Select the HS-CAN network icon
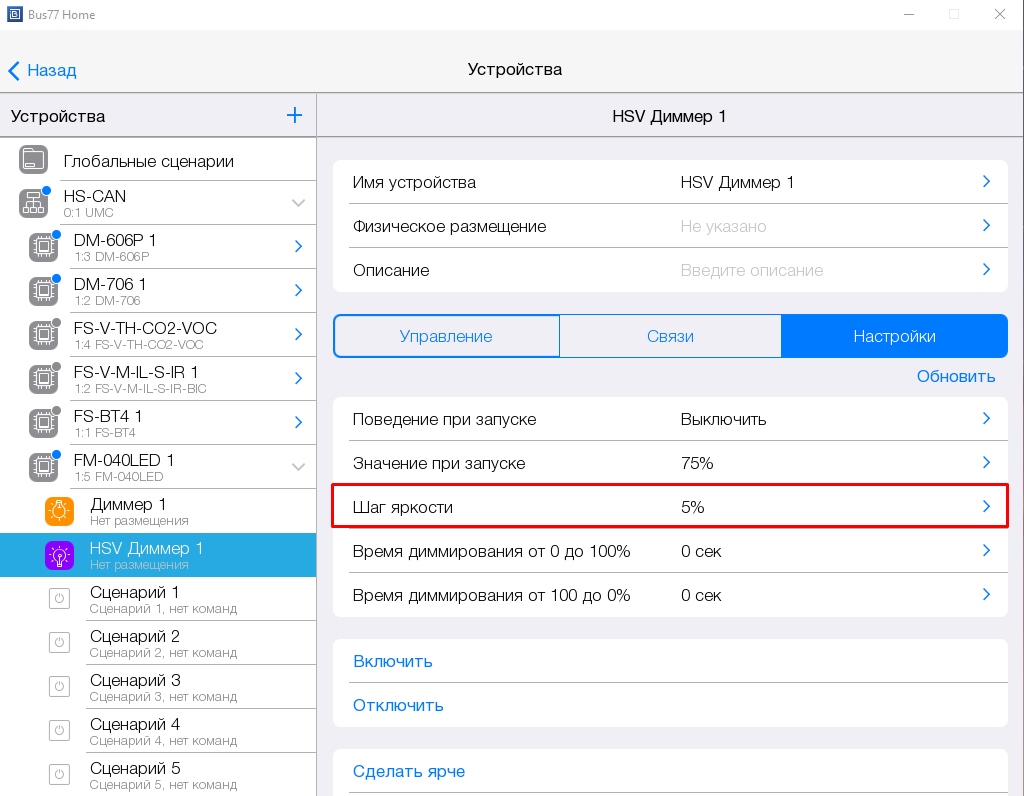This screenshot has height=796, width=1024. coord(33,203)
